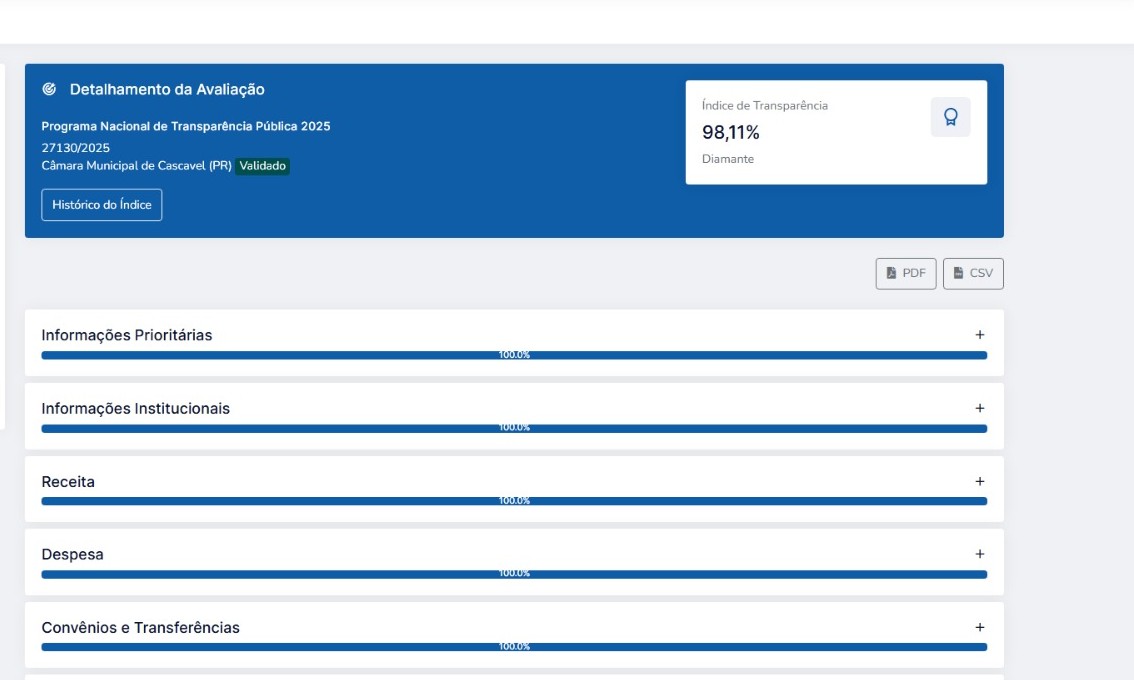The width and height of the screenshot is (1134, 680).
Task: Open Histórico do Índice
Action: pyautogui.click(x=101, y=205)
